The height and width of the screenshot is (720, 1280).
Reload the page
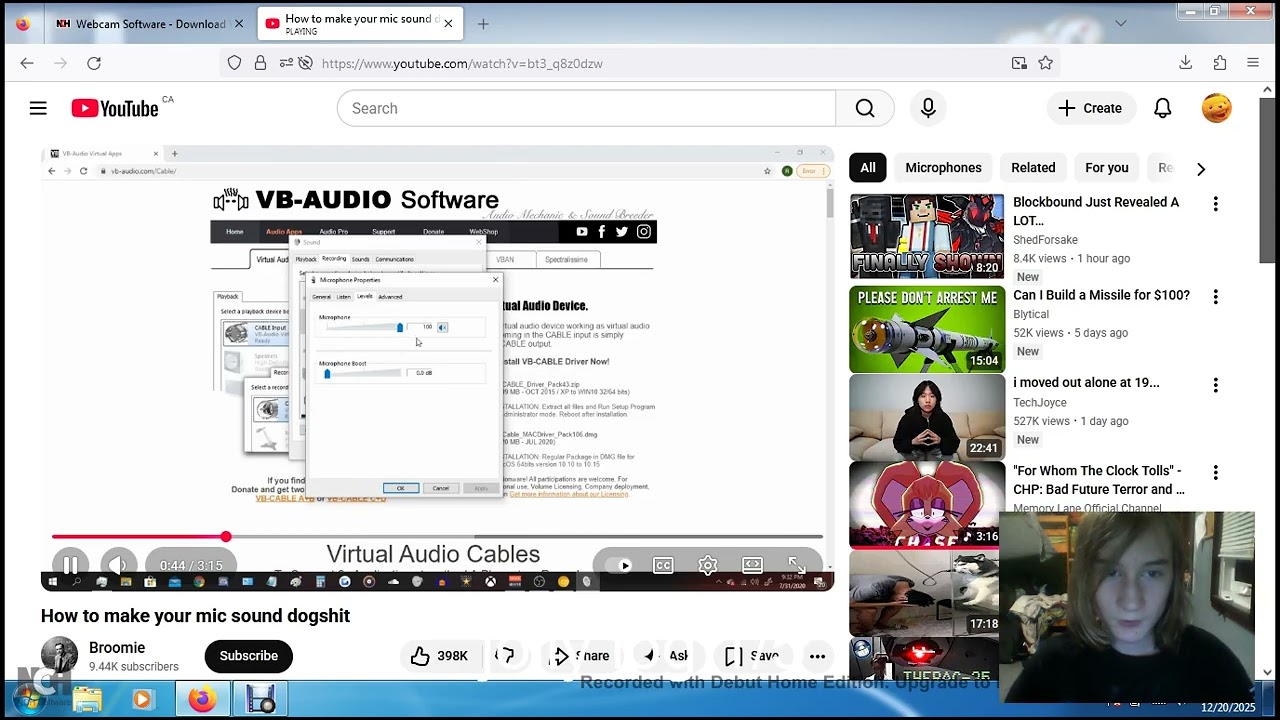[94, 63]
